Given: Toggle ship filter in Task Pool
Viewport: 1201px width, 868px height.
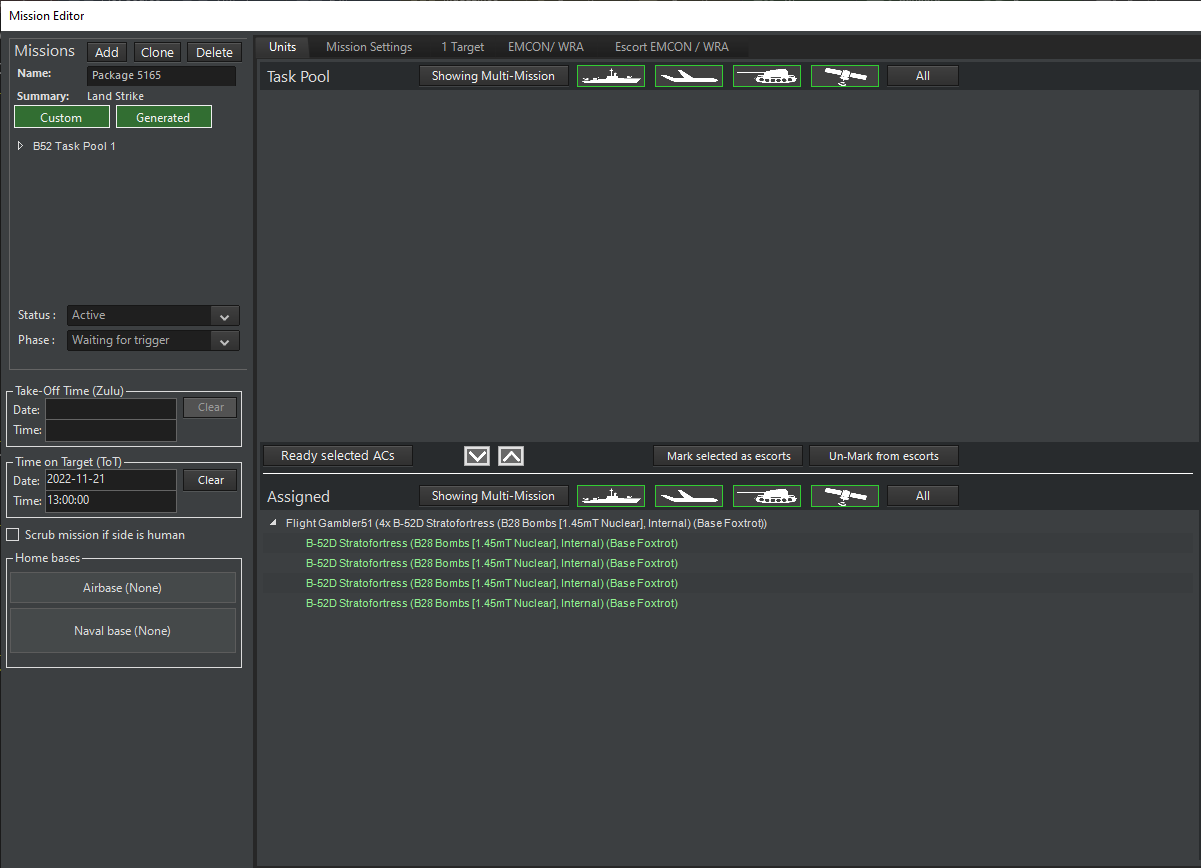Looking at the screenshot, I should pos(611,76).
